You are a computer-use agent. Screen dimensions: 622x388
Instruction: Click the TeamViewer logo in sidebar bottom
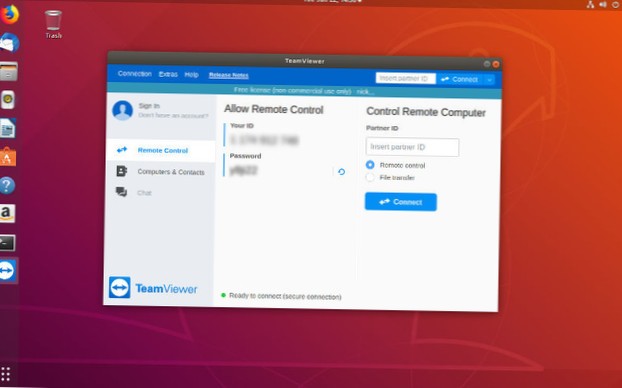point(153,288)
